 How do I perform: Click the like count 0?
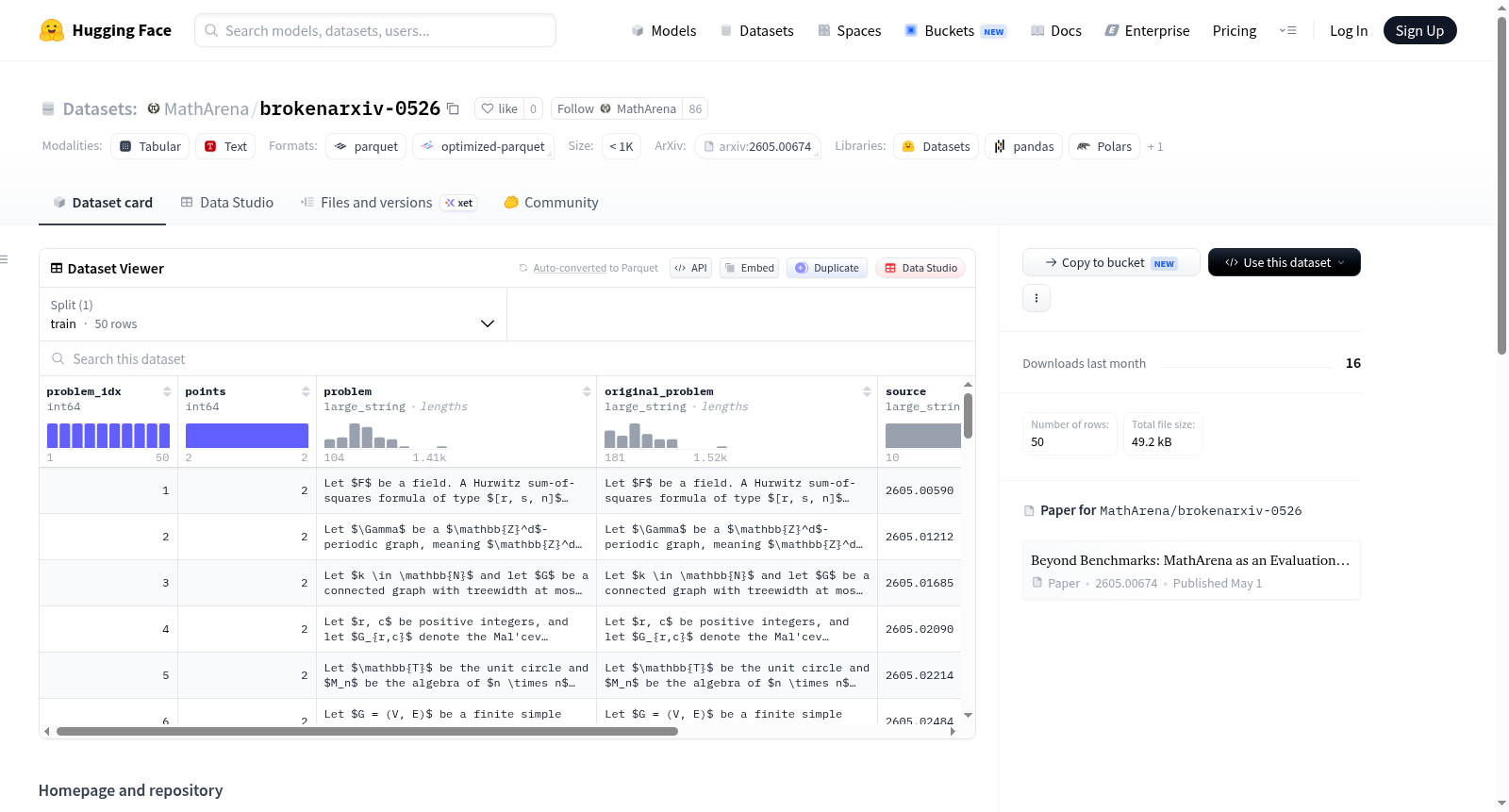coord(533,108)
